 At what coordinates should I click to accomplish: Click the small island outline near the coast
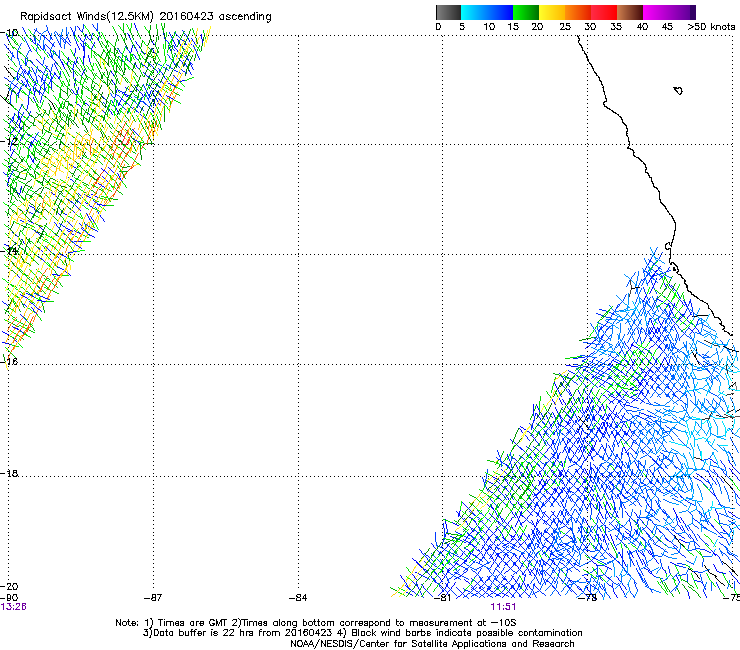(678, 90)
